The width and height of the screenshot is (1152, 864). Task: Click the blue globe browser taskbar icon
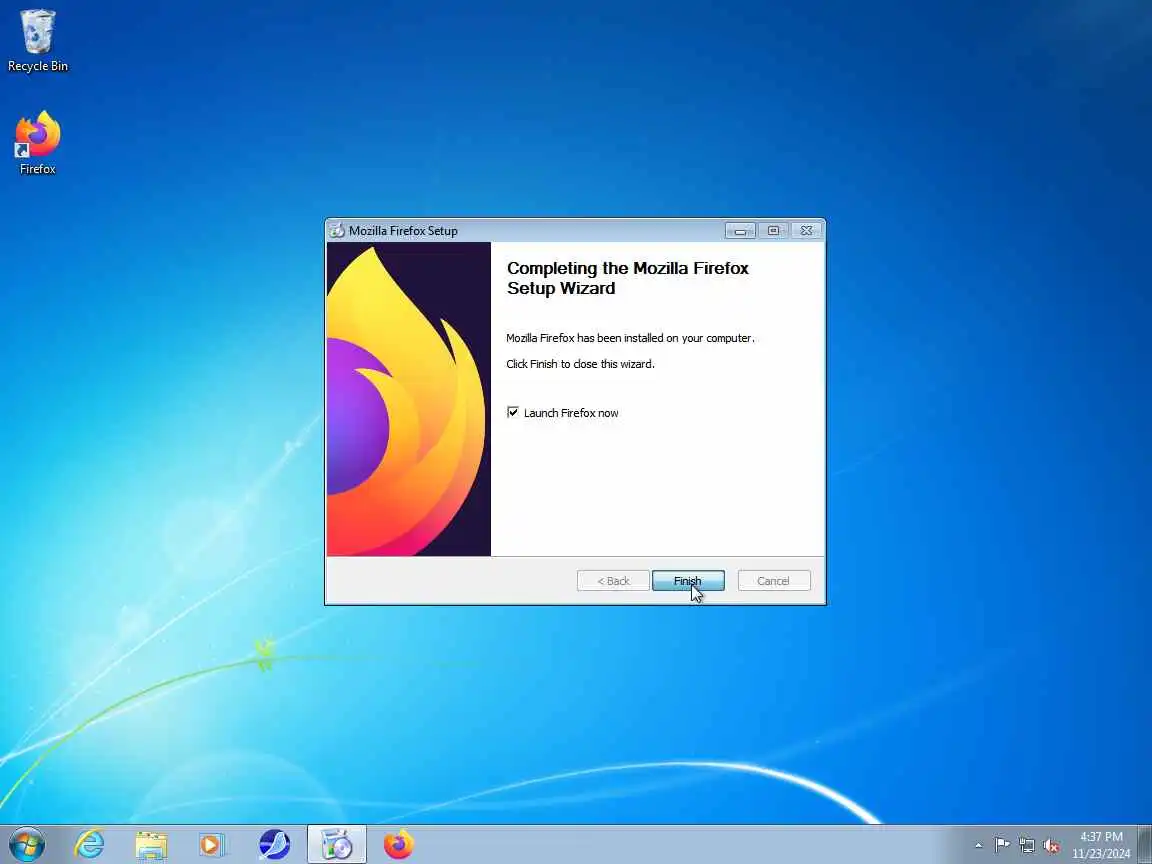(275, 845)
